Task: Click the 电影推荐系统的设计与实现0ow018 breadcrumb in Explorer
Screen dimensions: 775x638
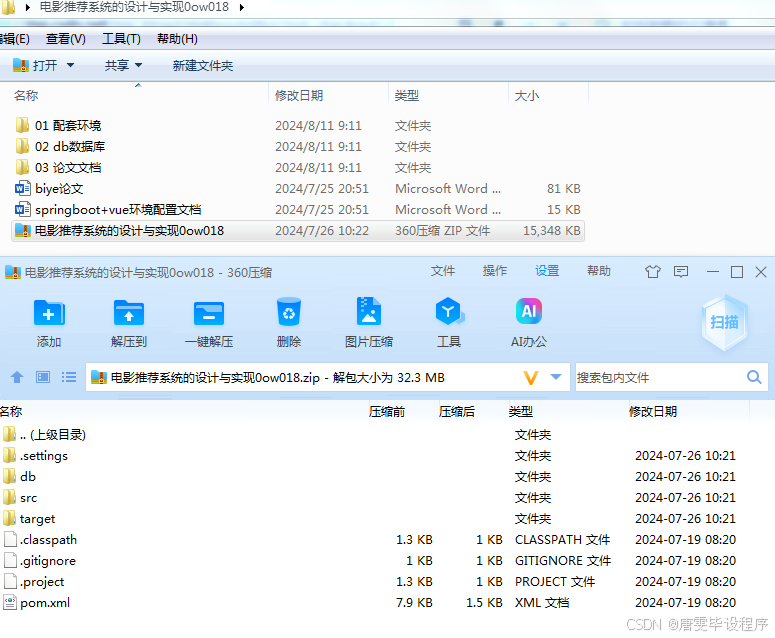Action: coord(134,7)
